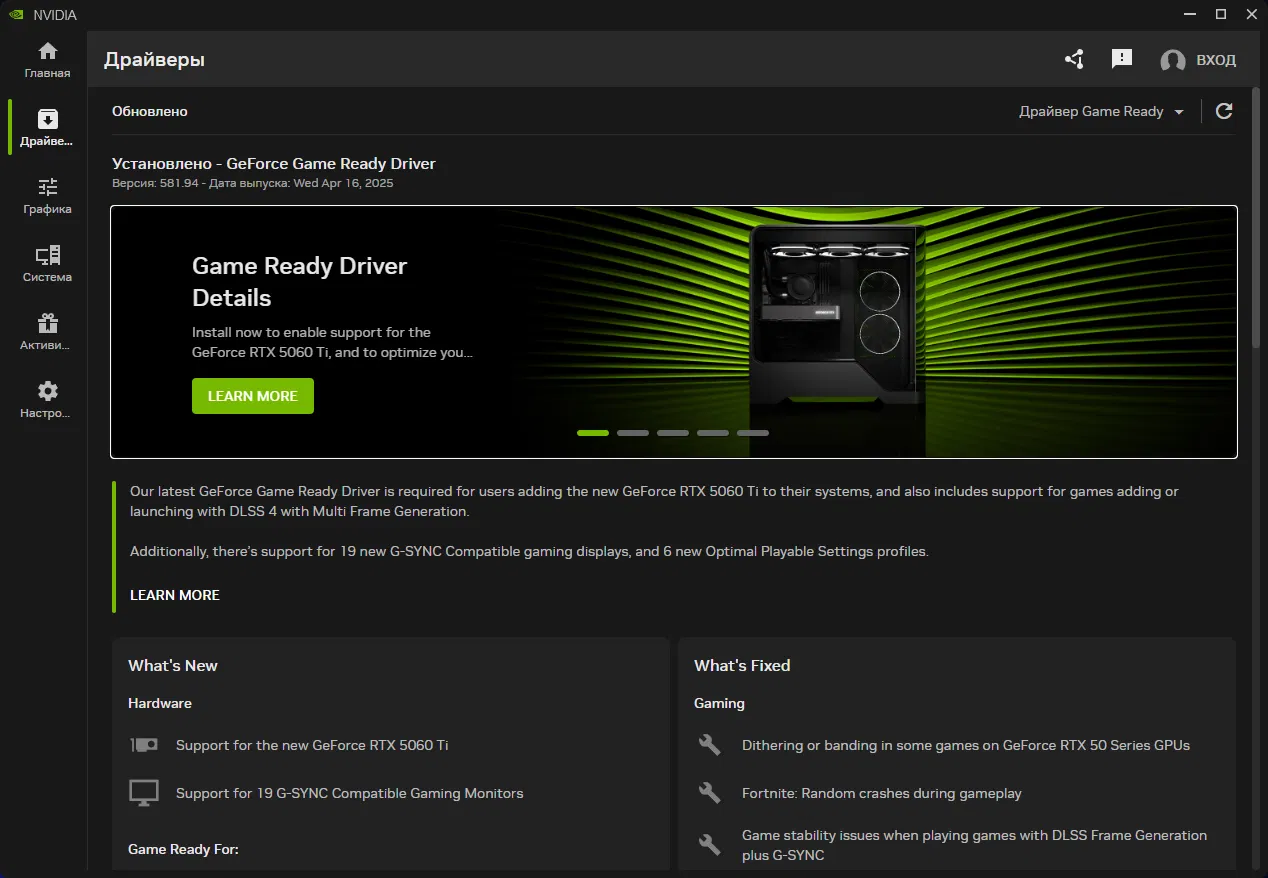
Task: Click the user avatar icon
Action: pos(1173,61)
